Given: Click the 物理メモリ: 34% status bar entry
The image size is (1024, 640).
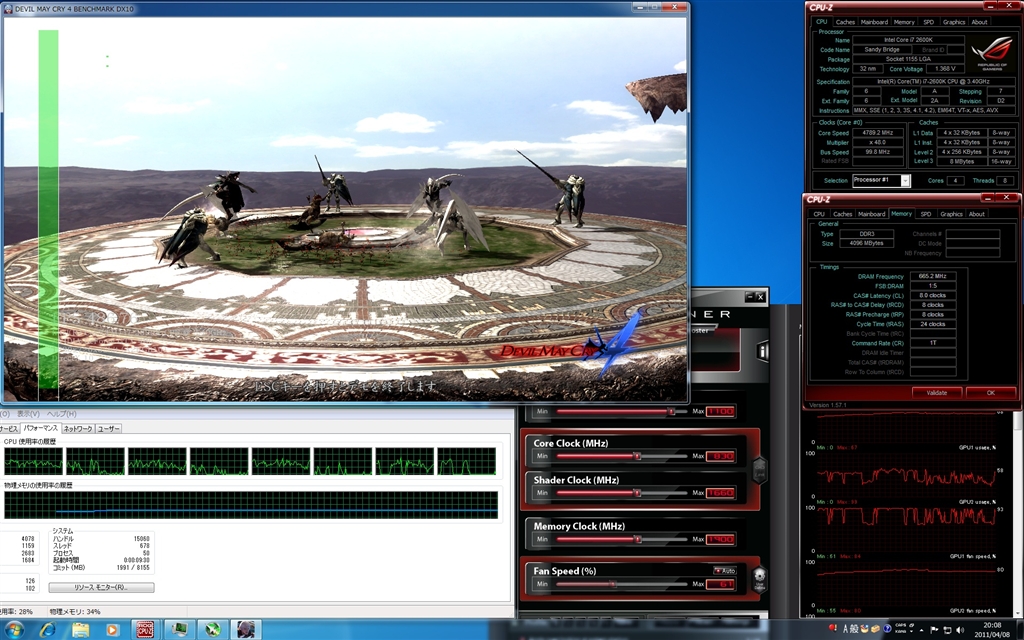Looking at the screenshot, I should point(75,612).
